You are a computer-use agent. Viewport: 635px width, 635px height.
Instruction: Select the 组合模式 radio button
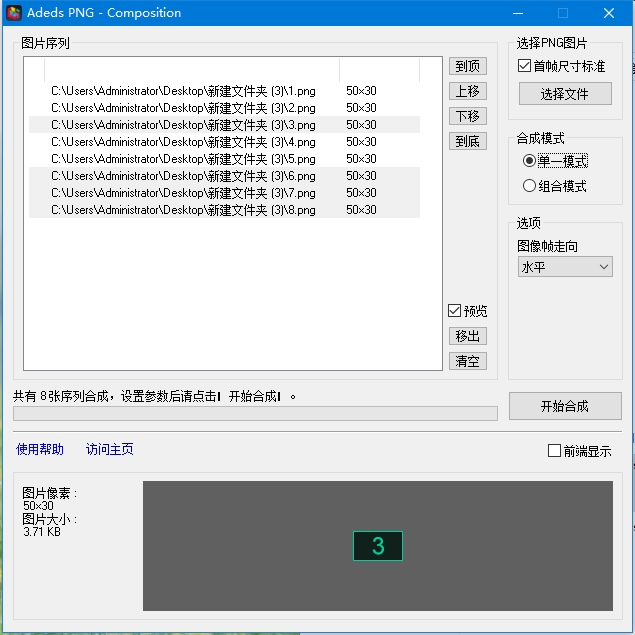(554, 186)
